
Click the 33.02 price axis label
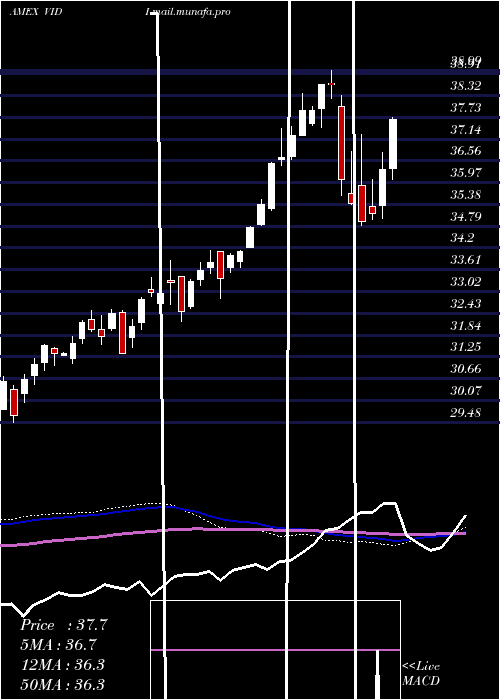point(466,282)
